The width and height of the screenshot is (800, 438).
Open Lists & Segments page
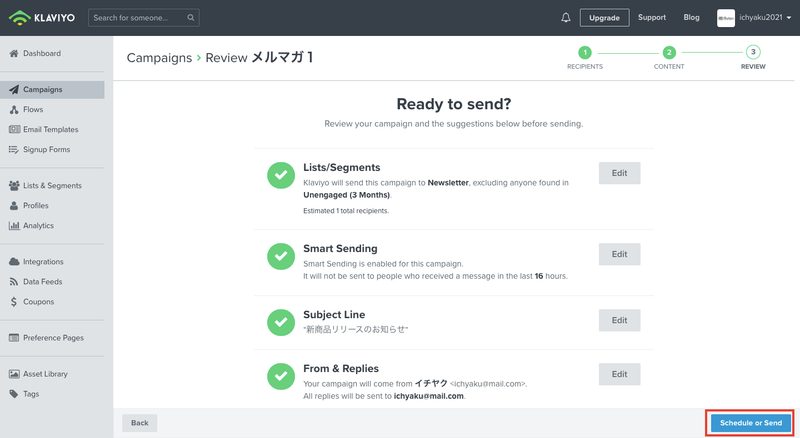click(52, 185)
